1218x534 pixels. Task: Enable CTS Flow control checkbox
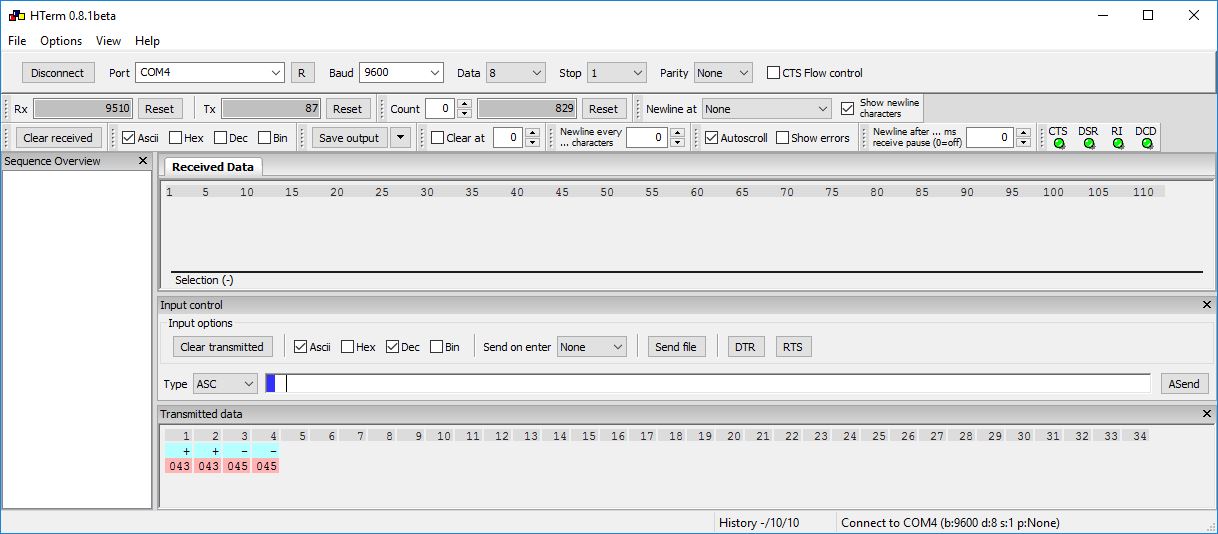[x=774, y=73]
